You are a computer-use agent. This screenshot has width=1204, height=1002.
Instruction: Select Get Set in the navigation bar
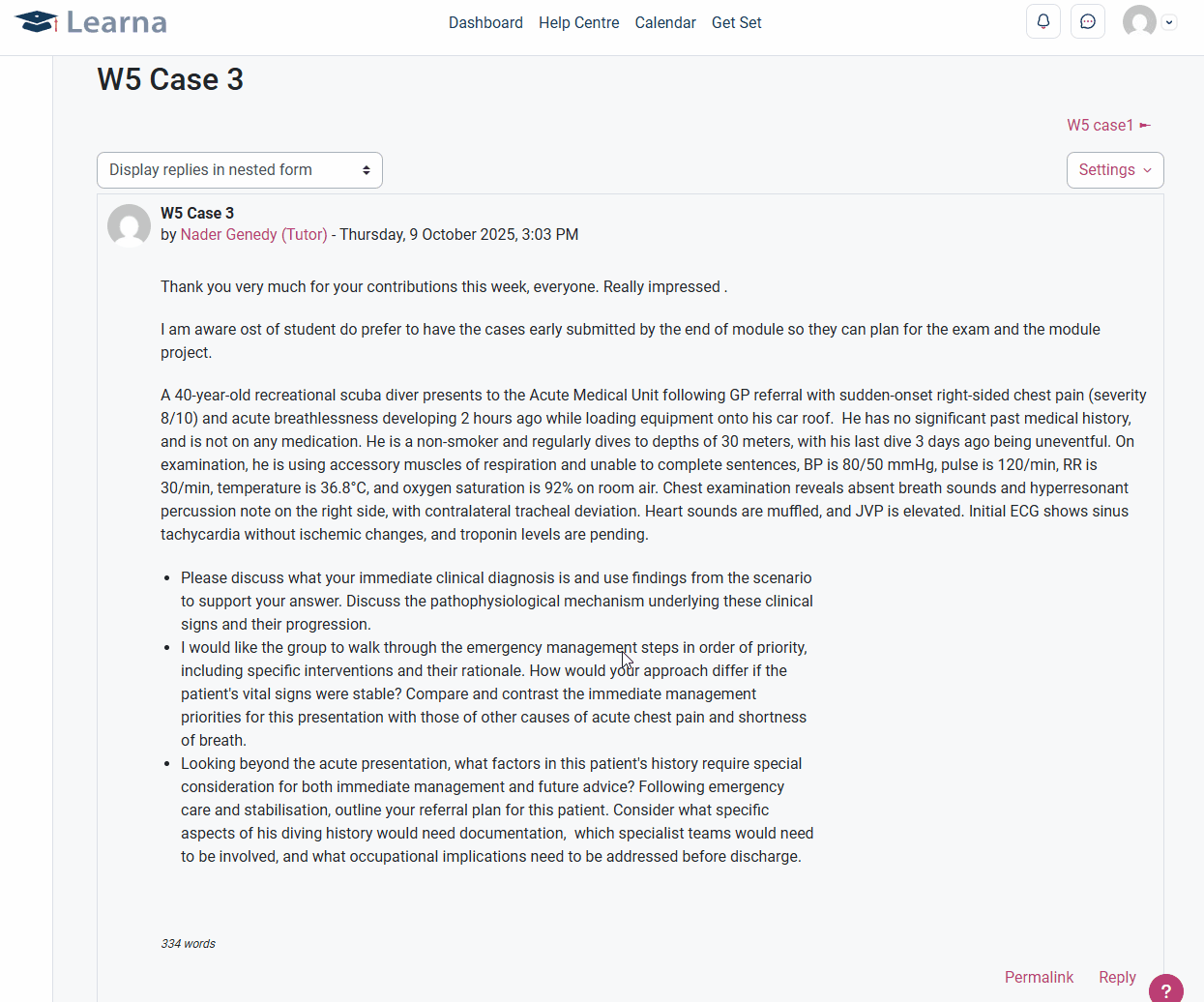737,22
